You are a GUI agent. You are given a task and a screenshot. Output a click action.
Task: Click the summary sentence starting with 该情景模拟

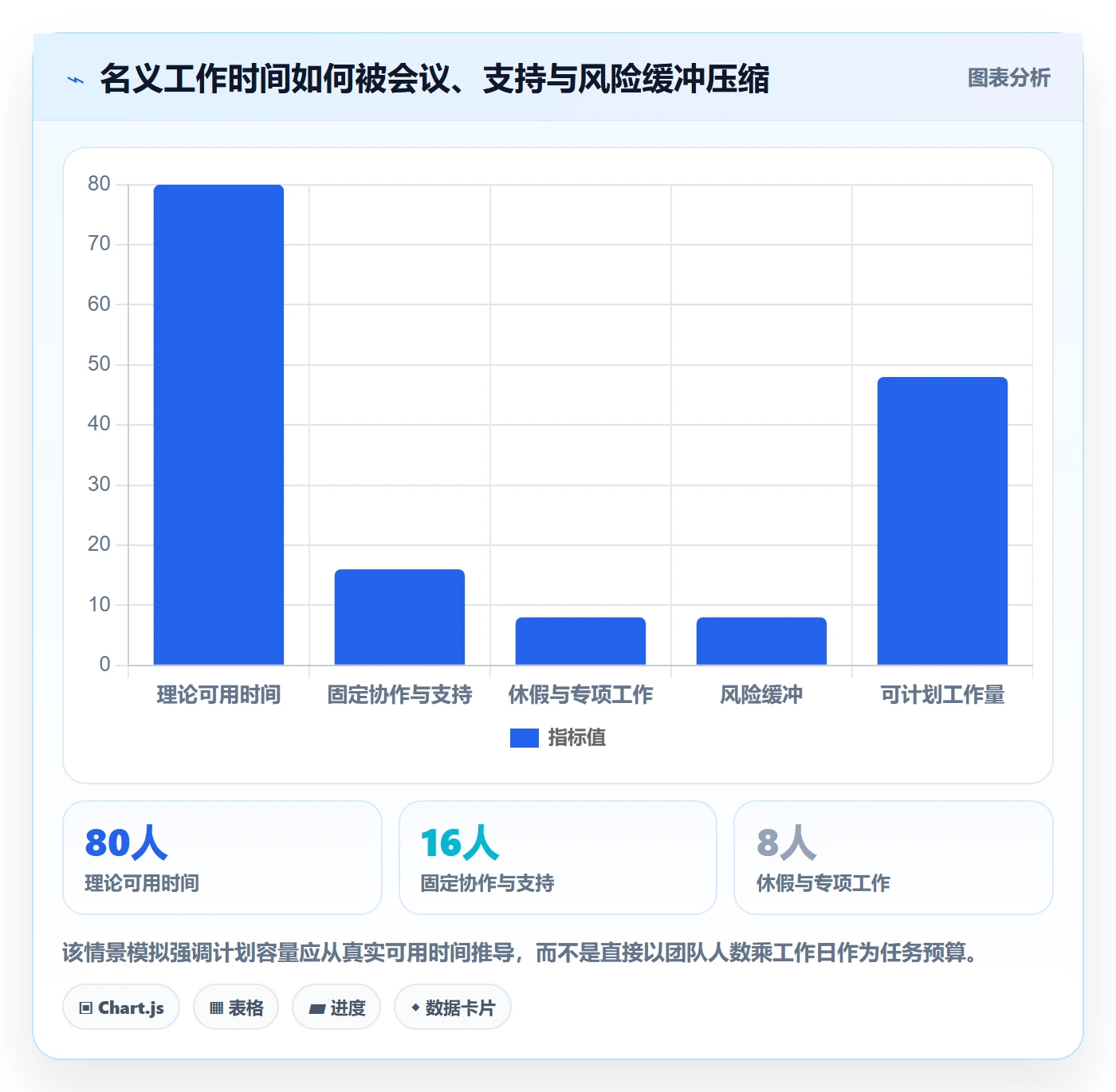pos(520,953)
